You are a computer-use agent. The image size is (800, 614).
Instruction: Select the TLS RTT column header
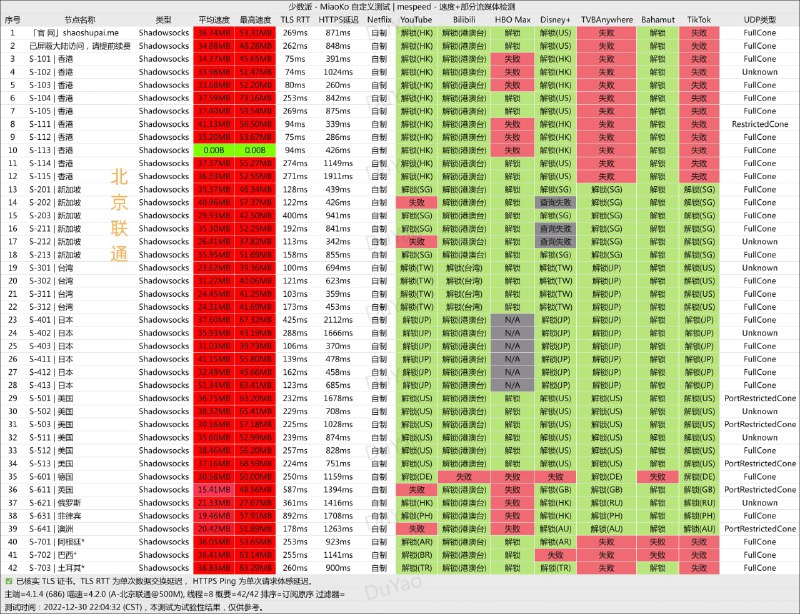[x=295, y=20]
